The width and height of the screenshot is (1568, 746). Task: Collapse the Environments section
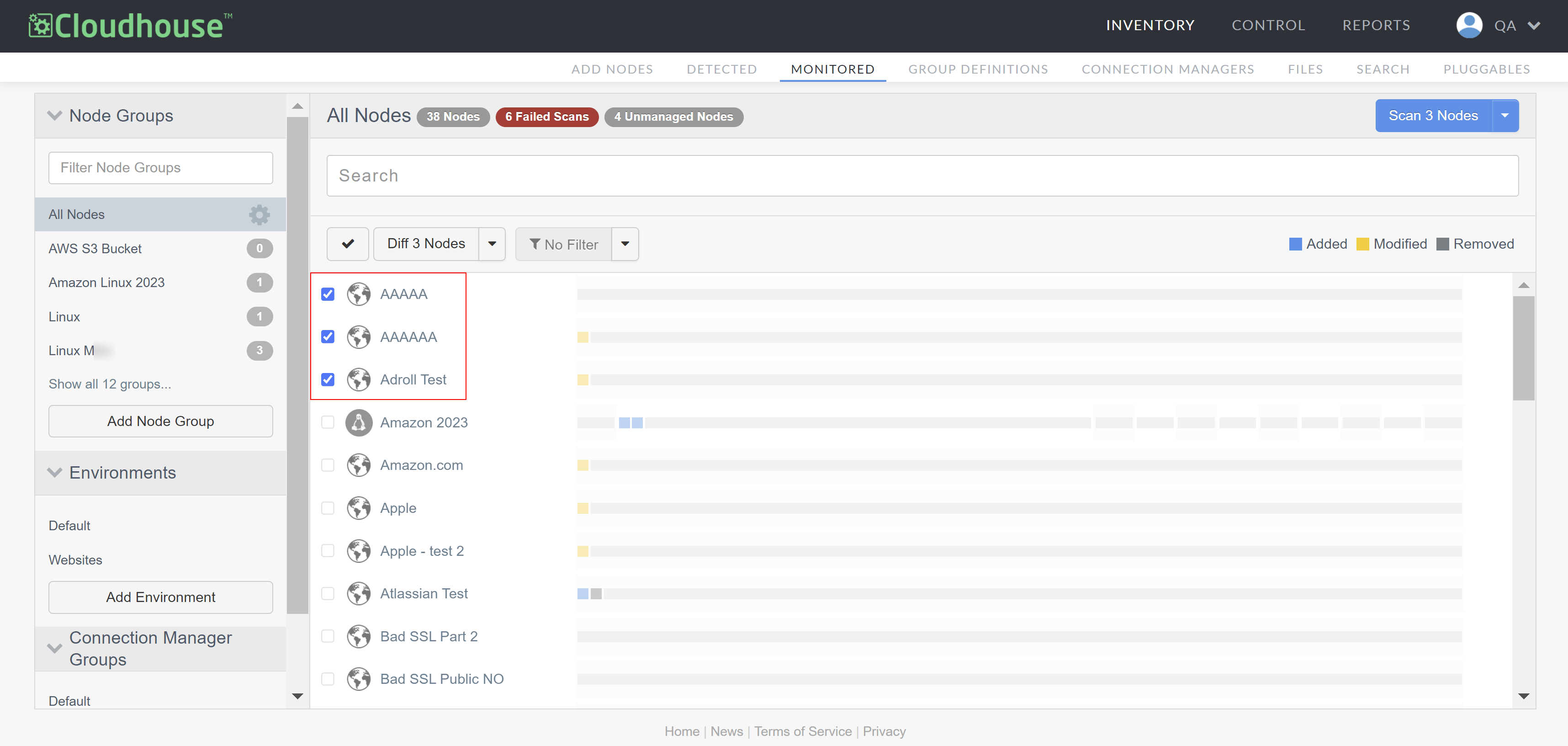55,473
